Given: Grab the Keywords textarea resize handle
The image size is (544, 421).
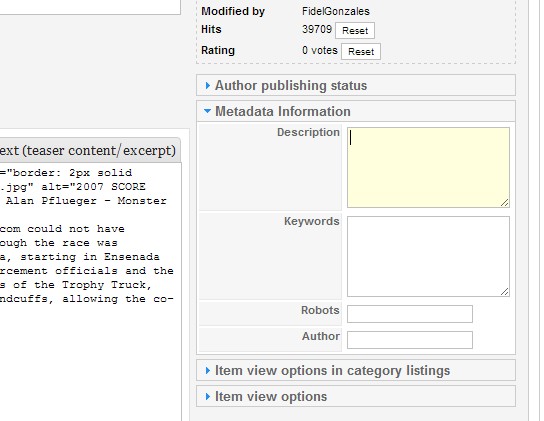Looking at the screenshot, I should [505, 292].
